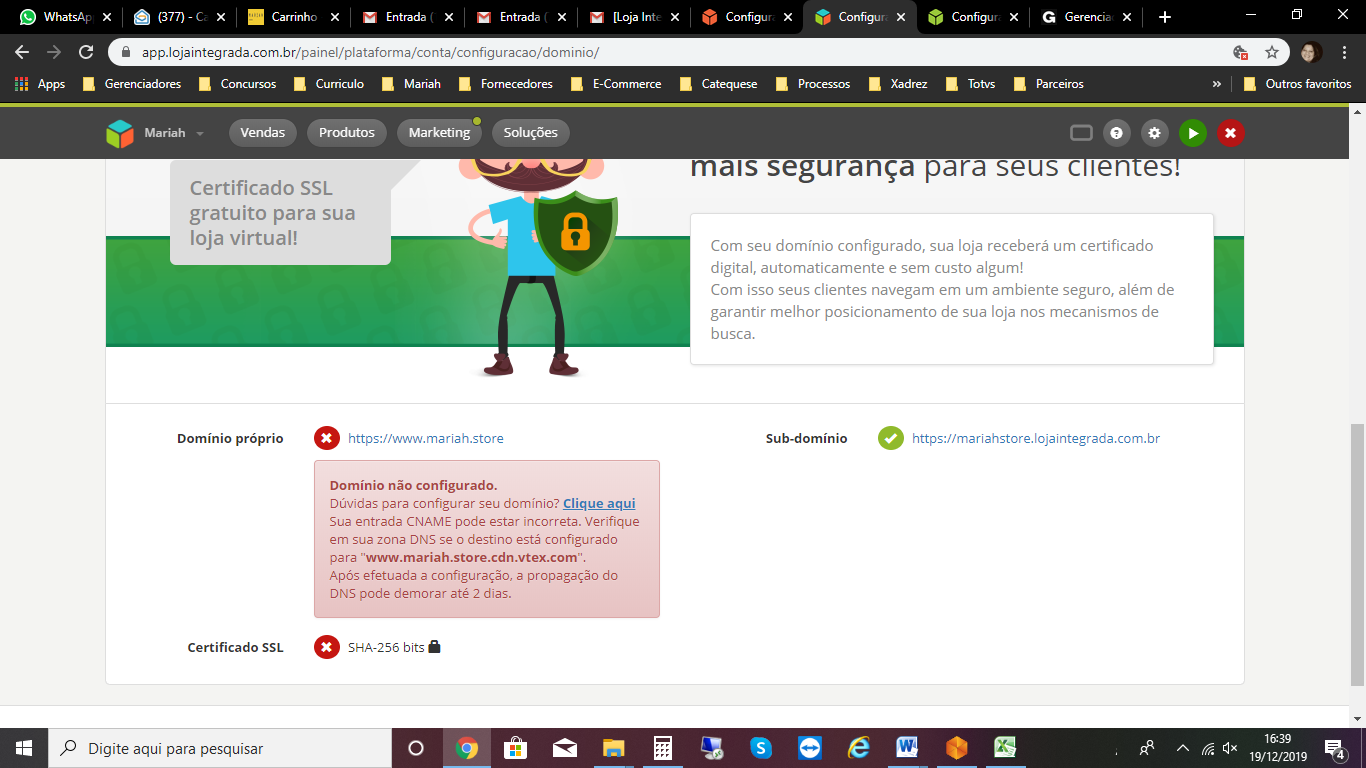
Task: Close the Carrinho browser tab
Action: 334,17
